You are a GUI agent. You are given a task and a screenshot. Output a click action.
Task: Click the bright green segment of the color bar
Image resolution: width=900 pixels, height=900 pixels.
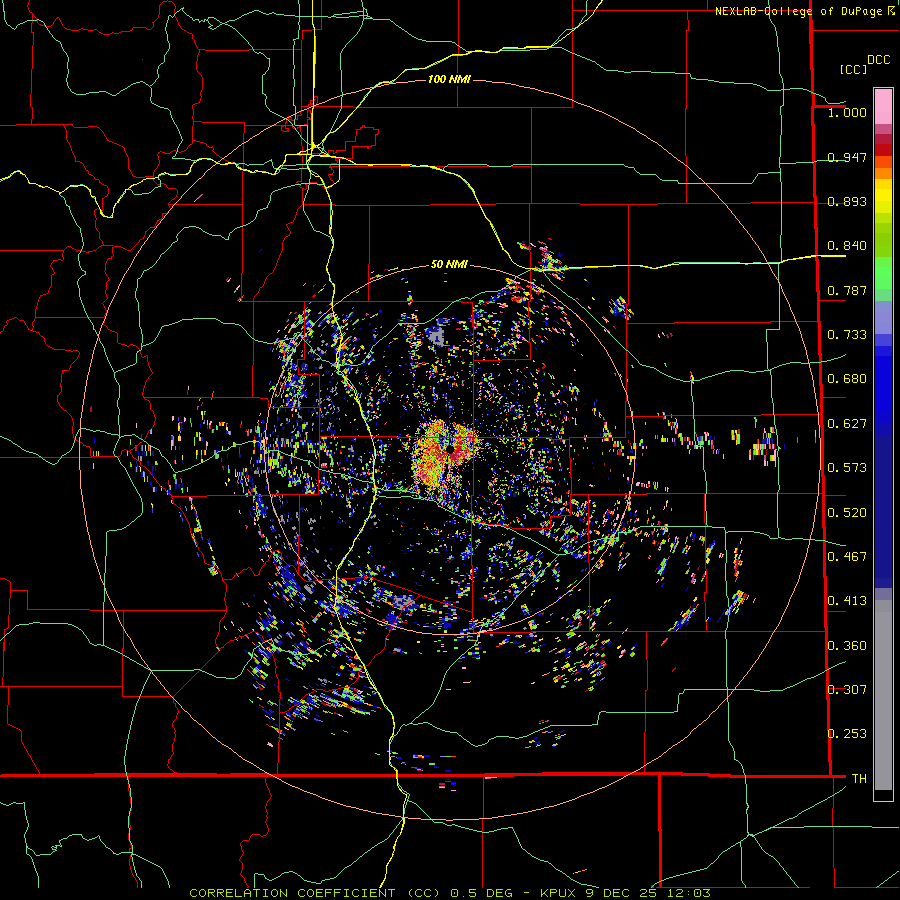883,273
